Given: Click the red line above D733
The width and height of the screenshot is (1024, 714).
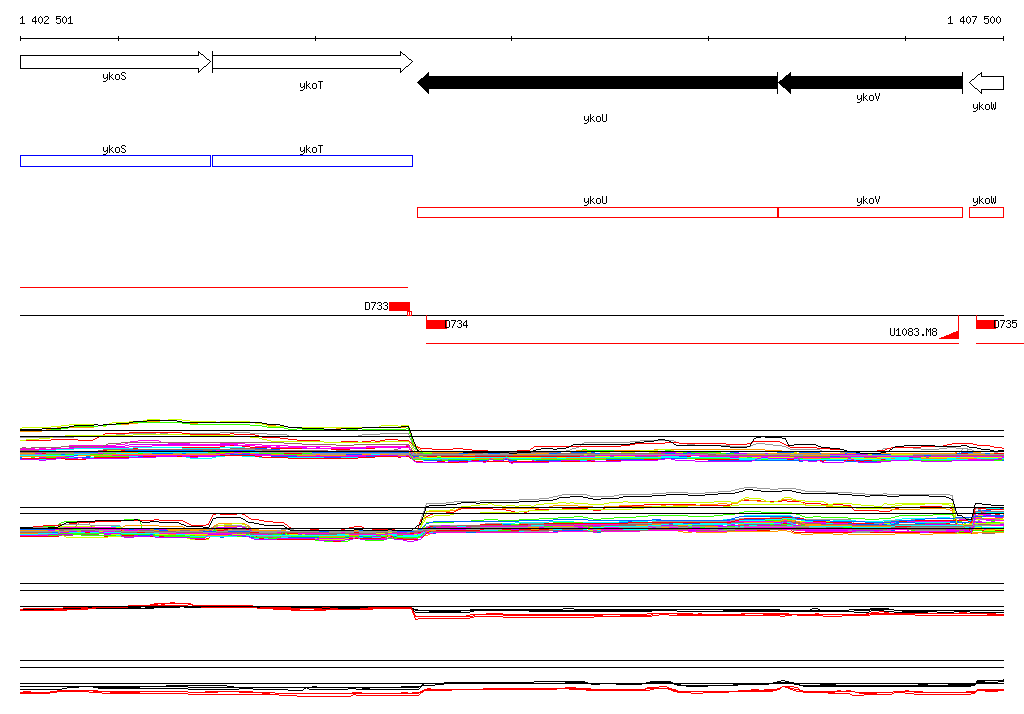Looking at the screenshot, I should [x=214, y=287].
